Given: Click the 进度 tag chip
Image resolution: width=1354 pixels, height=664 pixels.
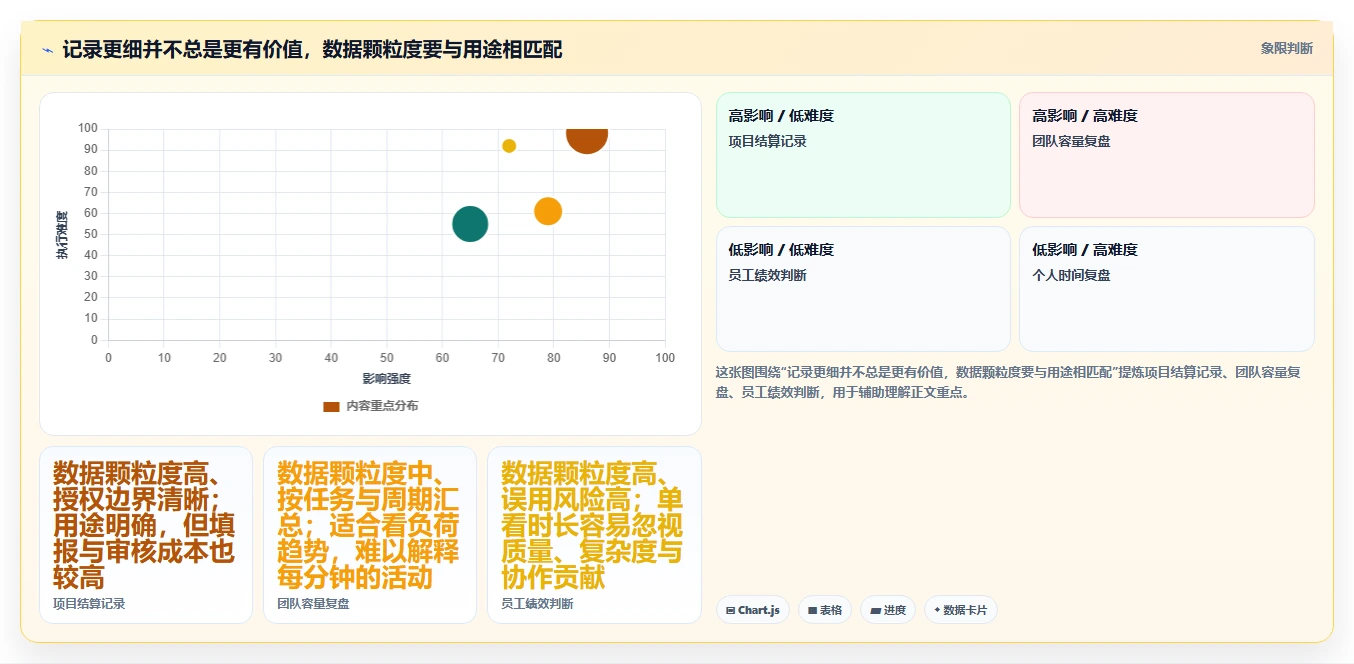Looking at the screenshot, I should [x=888, y=610].
